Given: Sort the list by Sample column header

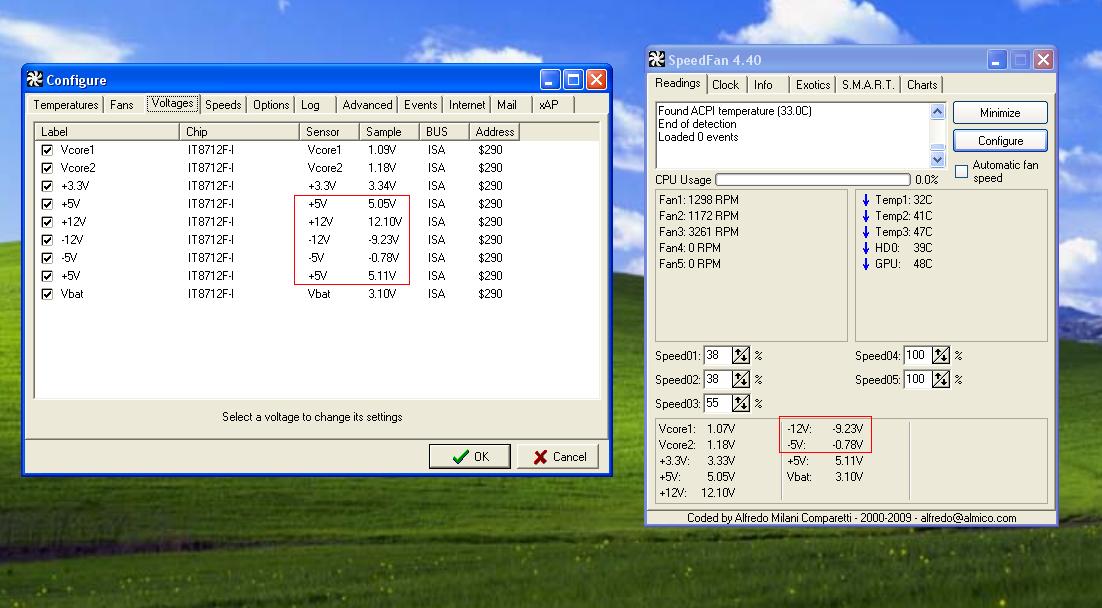Looking at the screenshot, I should (390, 132).
